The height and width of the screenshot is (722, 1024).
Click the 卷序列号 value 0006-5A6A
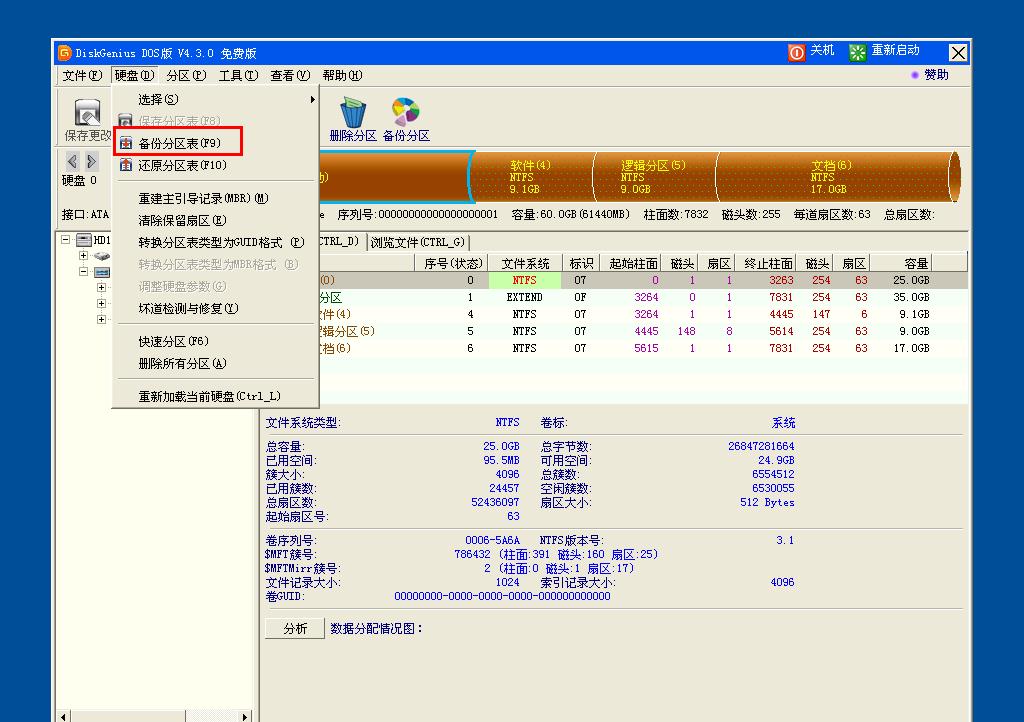pos(492,540)
